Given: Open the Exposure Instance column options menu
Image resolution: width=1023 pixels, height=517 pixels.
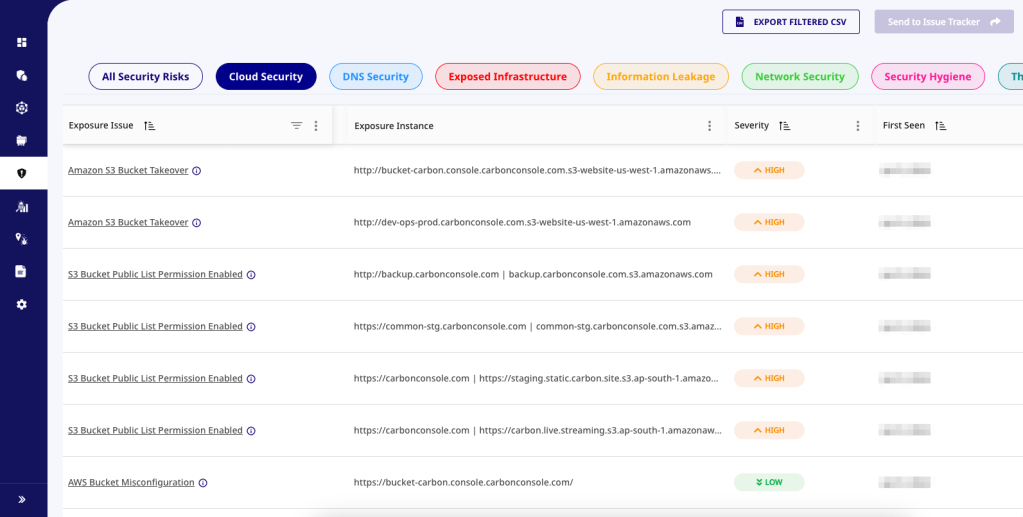Looking at the screenshot, I should pyautogui.click(x=710, y=126).
